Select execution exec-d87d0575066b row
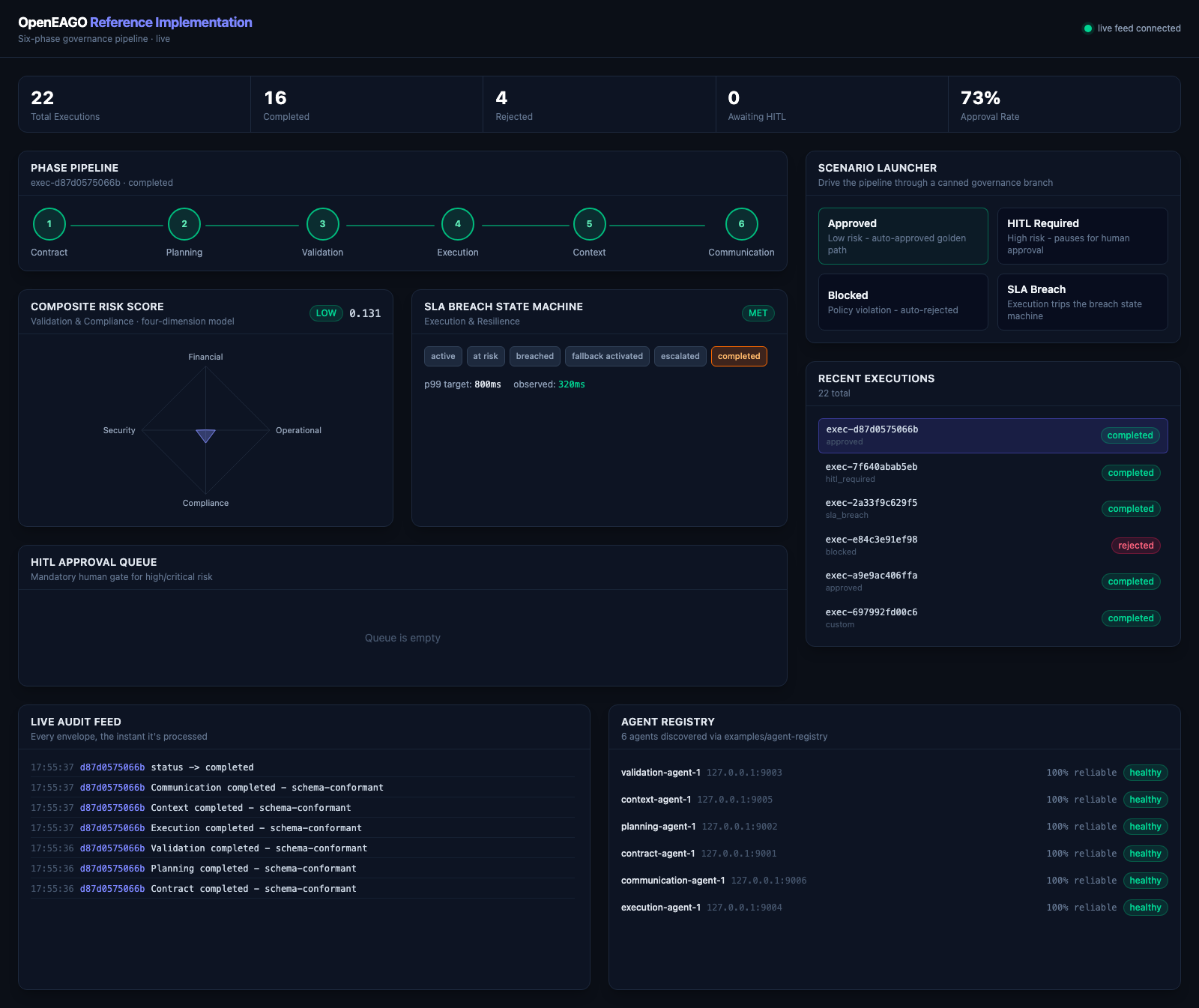 pos(993,435)
